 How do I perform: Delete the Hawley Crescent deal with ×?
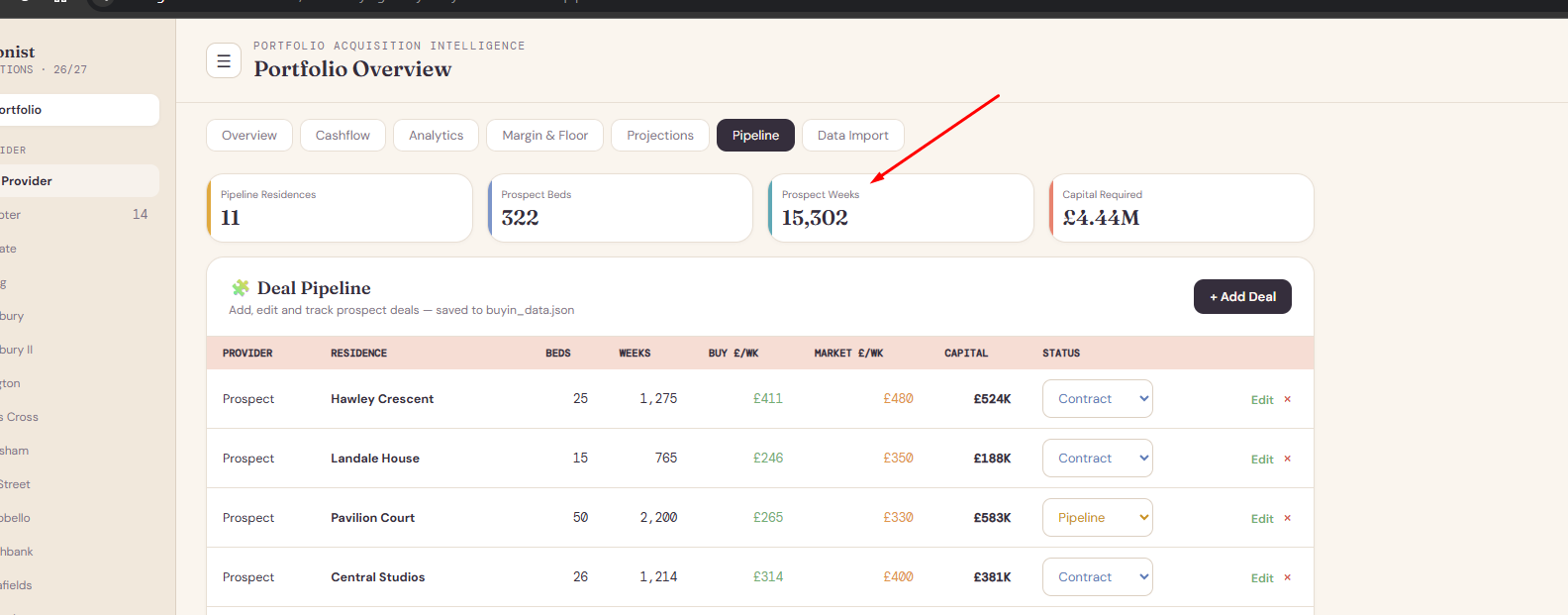coord(1288,399)
